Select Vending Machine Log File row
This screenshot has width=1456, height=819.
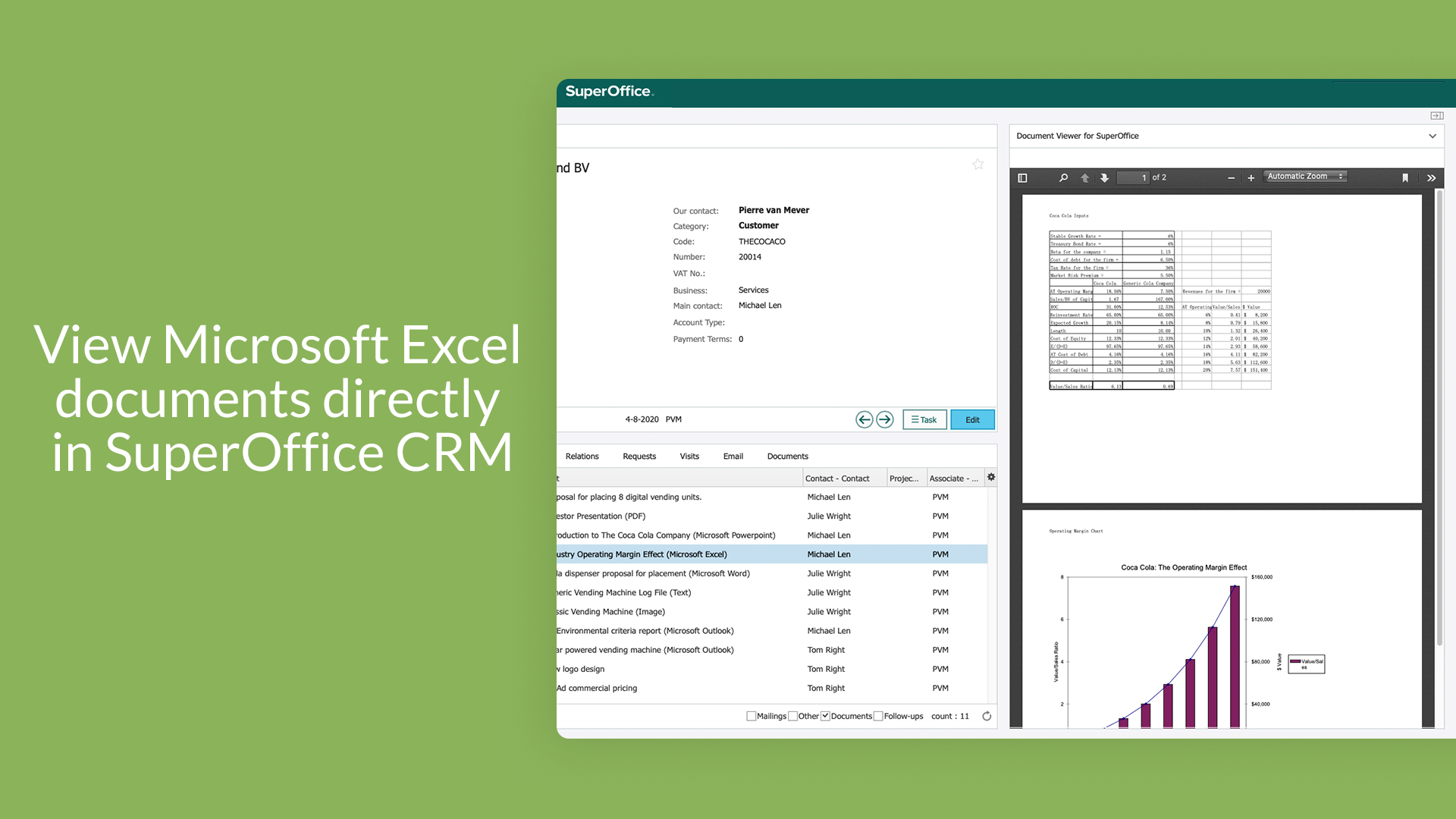tap(772, 592)
